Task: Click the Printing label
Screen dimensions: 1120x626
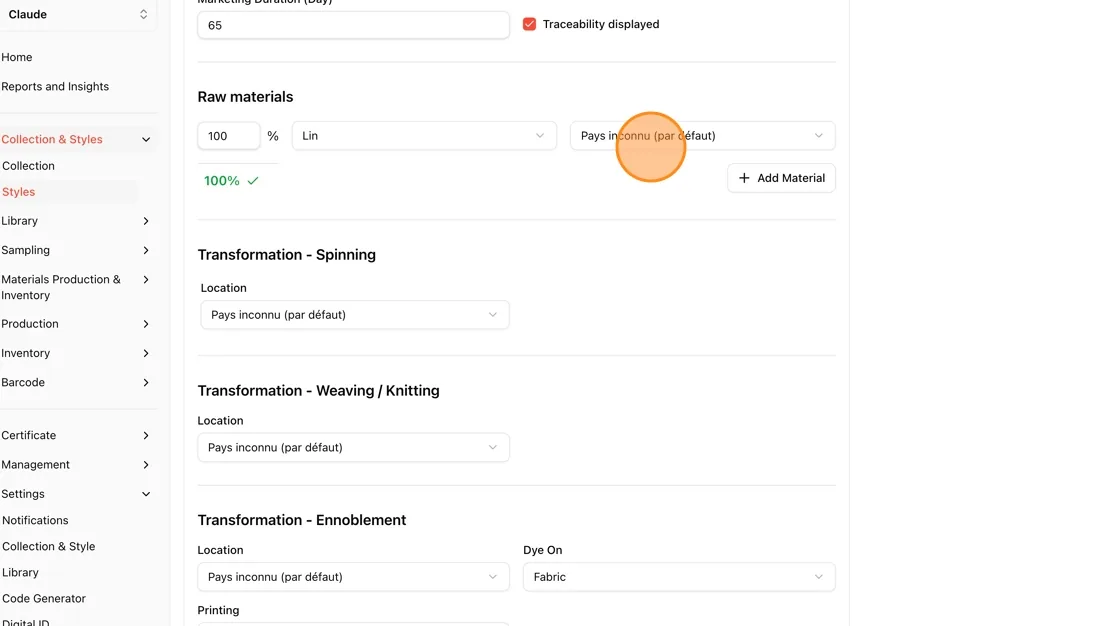Action: click(219, 610)
